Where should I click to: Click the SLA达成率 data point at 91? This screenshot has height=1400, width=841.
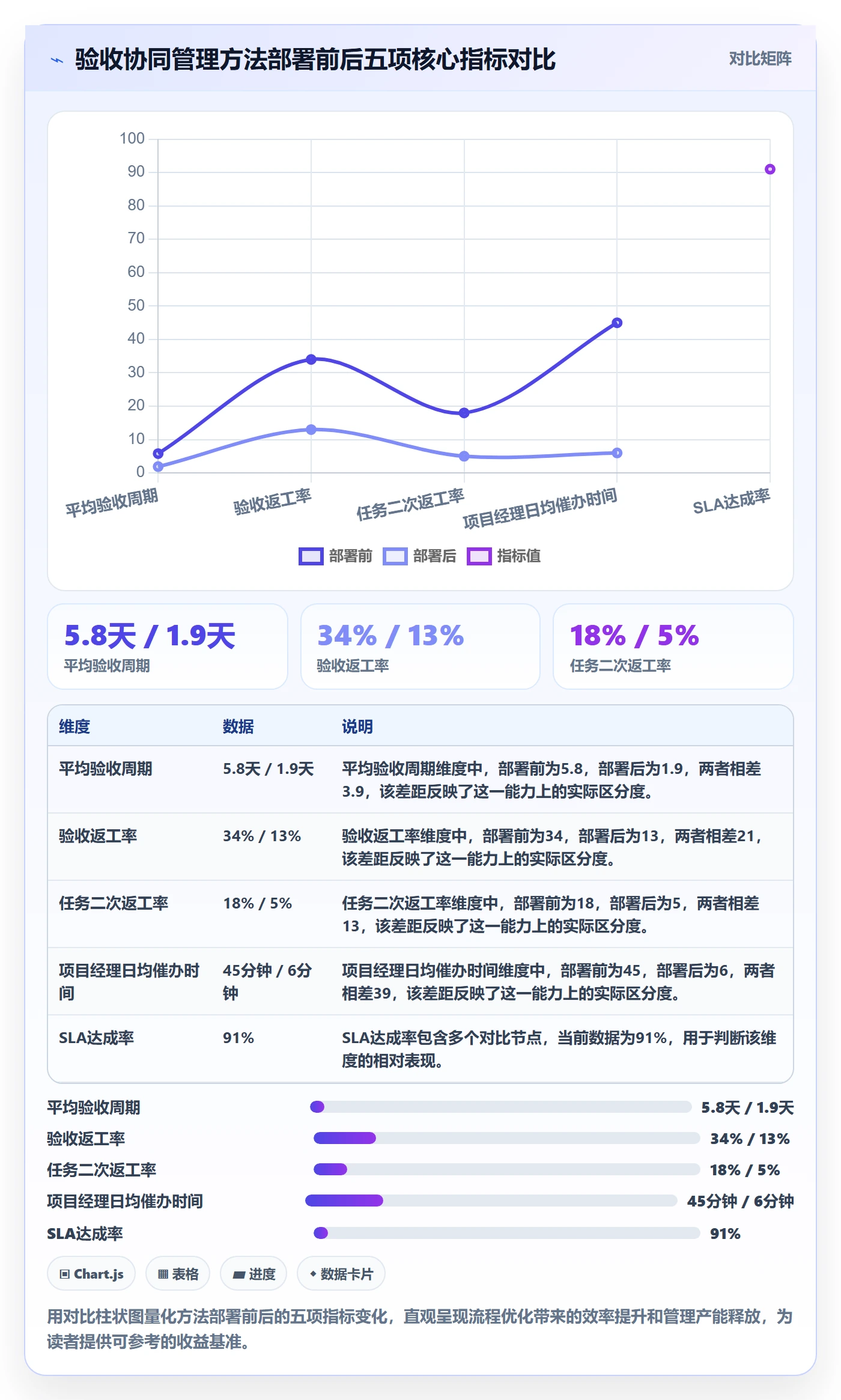(770, 169)
